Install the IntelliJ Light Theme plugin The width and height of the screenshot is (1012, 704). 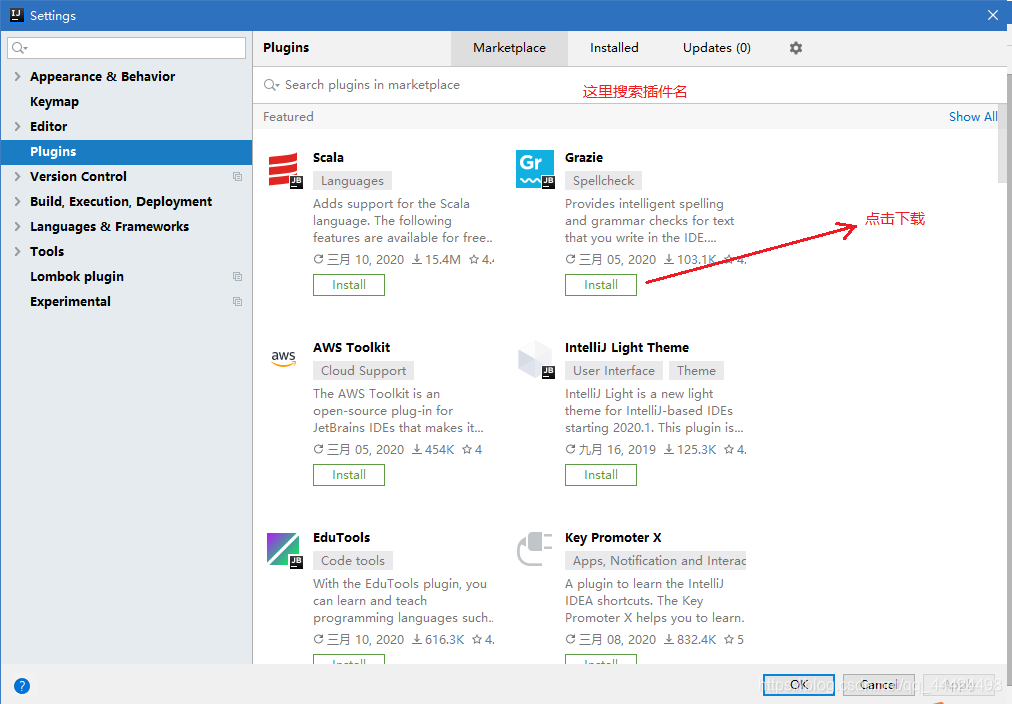[x=601, y=475]
